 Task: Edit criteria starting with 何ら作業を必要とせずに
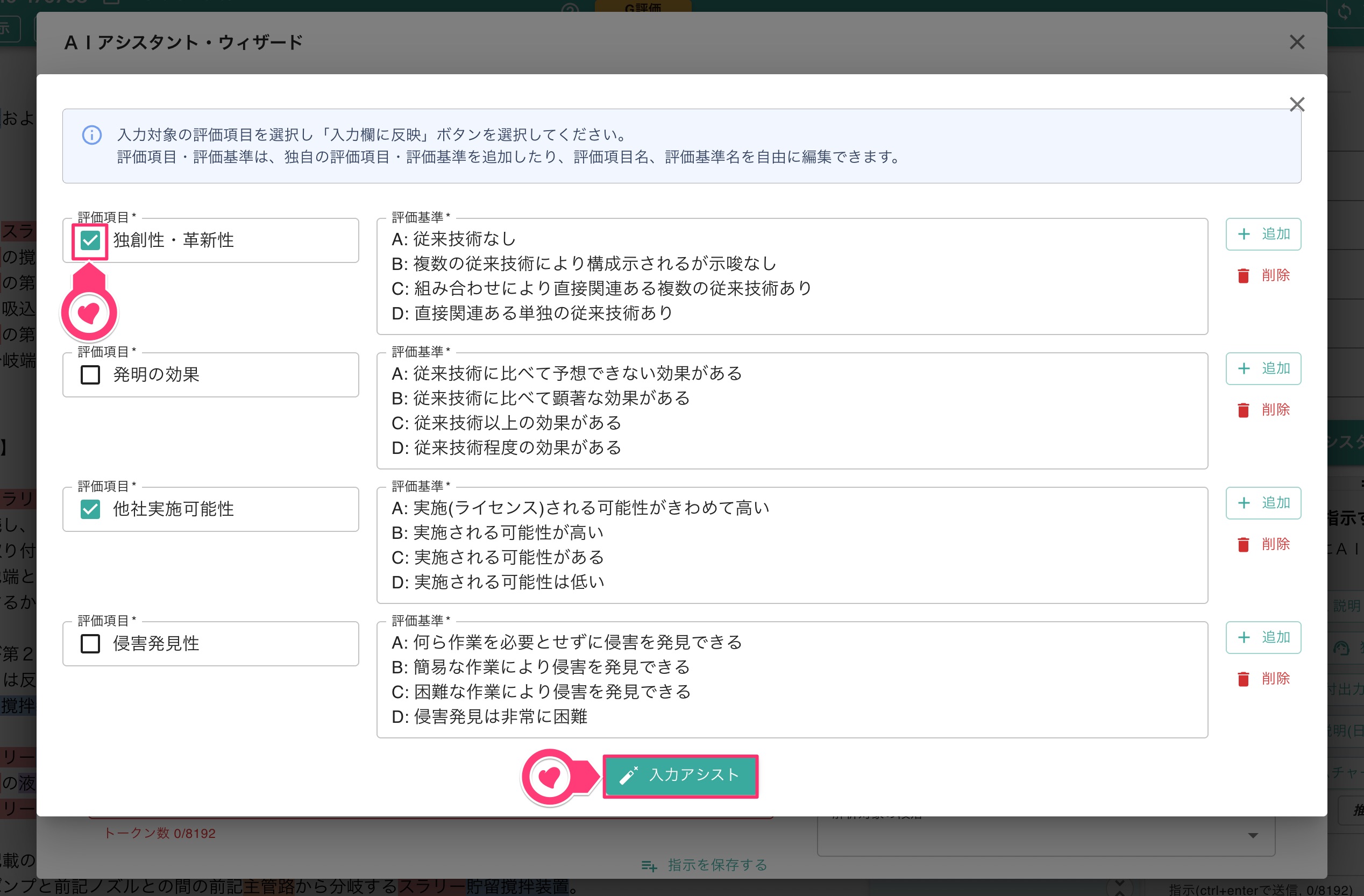pos(792,680)
